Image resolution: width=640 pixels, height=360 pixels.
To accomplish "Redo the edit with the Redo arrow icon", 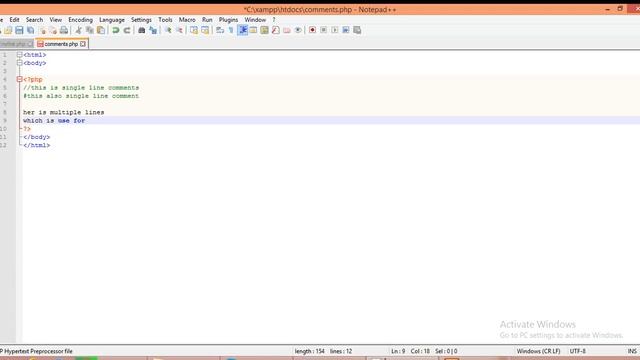I will 127,30.
